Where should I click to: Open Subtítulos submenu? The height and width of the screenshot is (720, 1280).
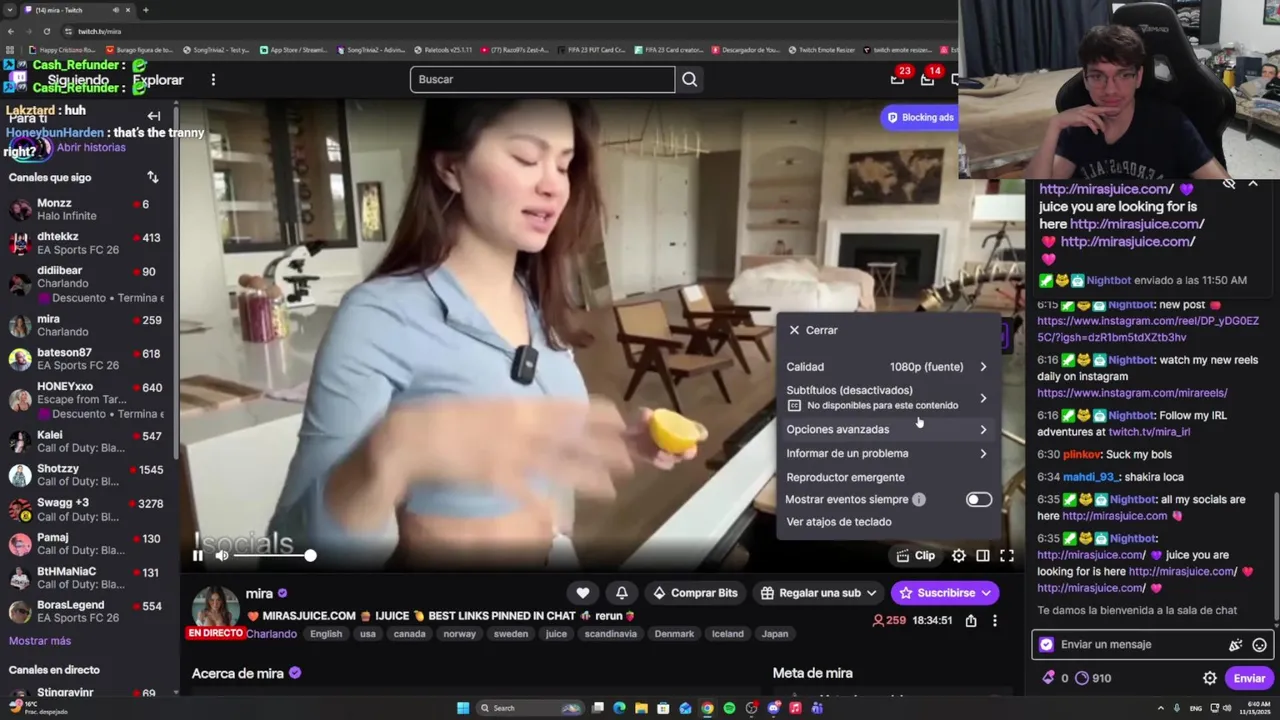887,398
